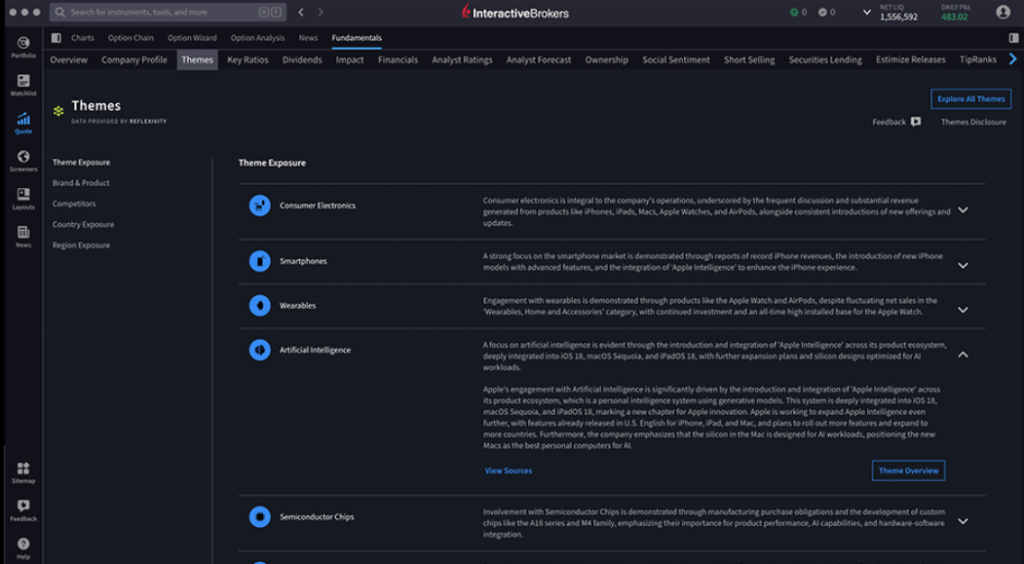Focus the instrument search input field

[x=168, y=12]
